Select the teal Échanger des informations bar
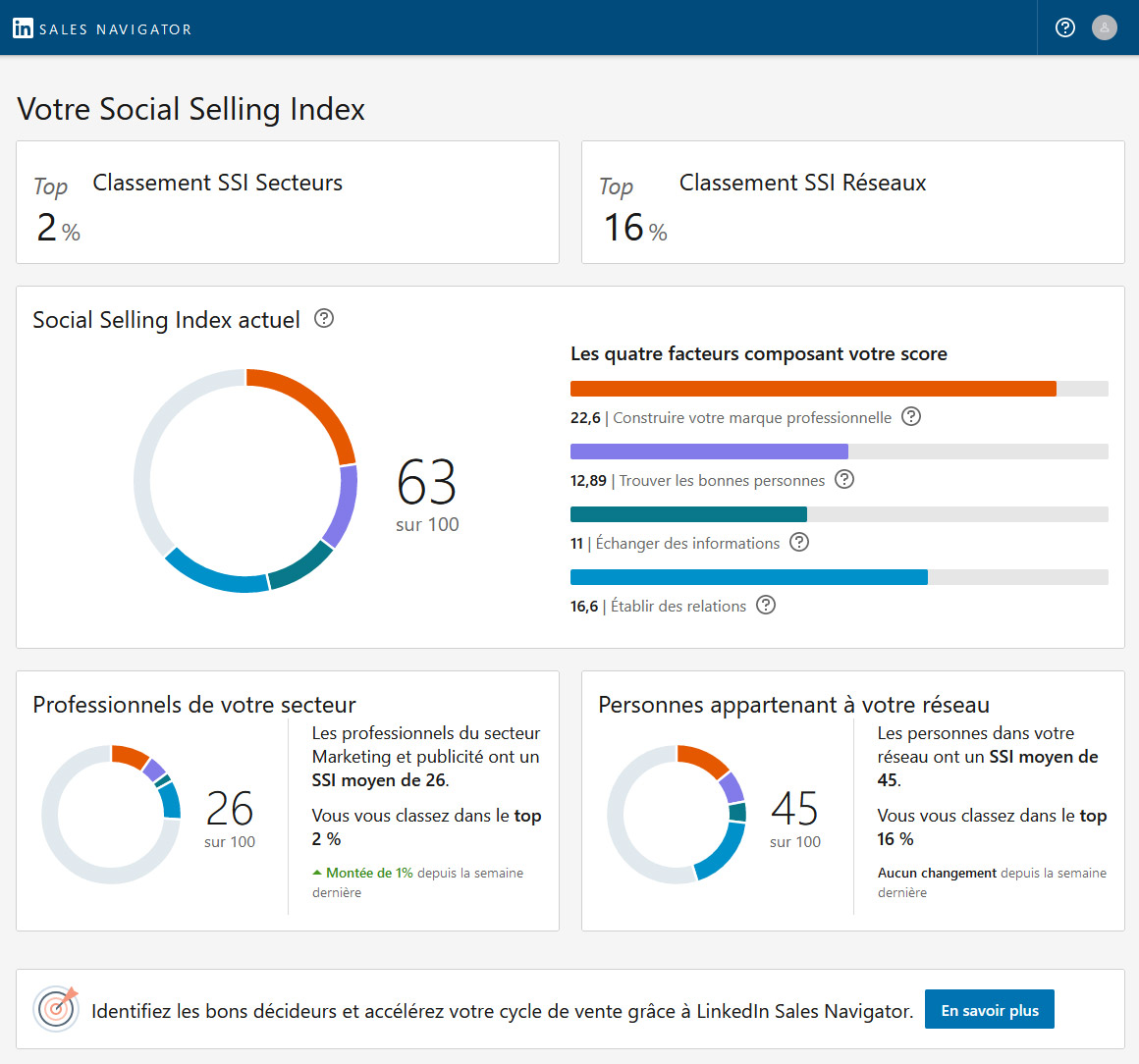 click(688, 514)
